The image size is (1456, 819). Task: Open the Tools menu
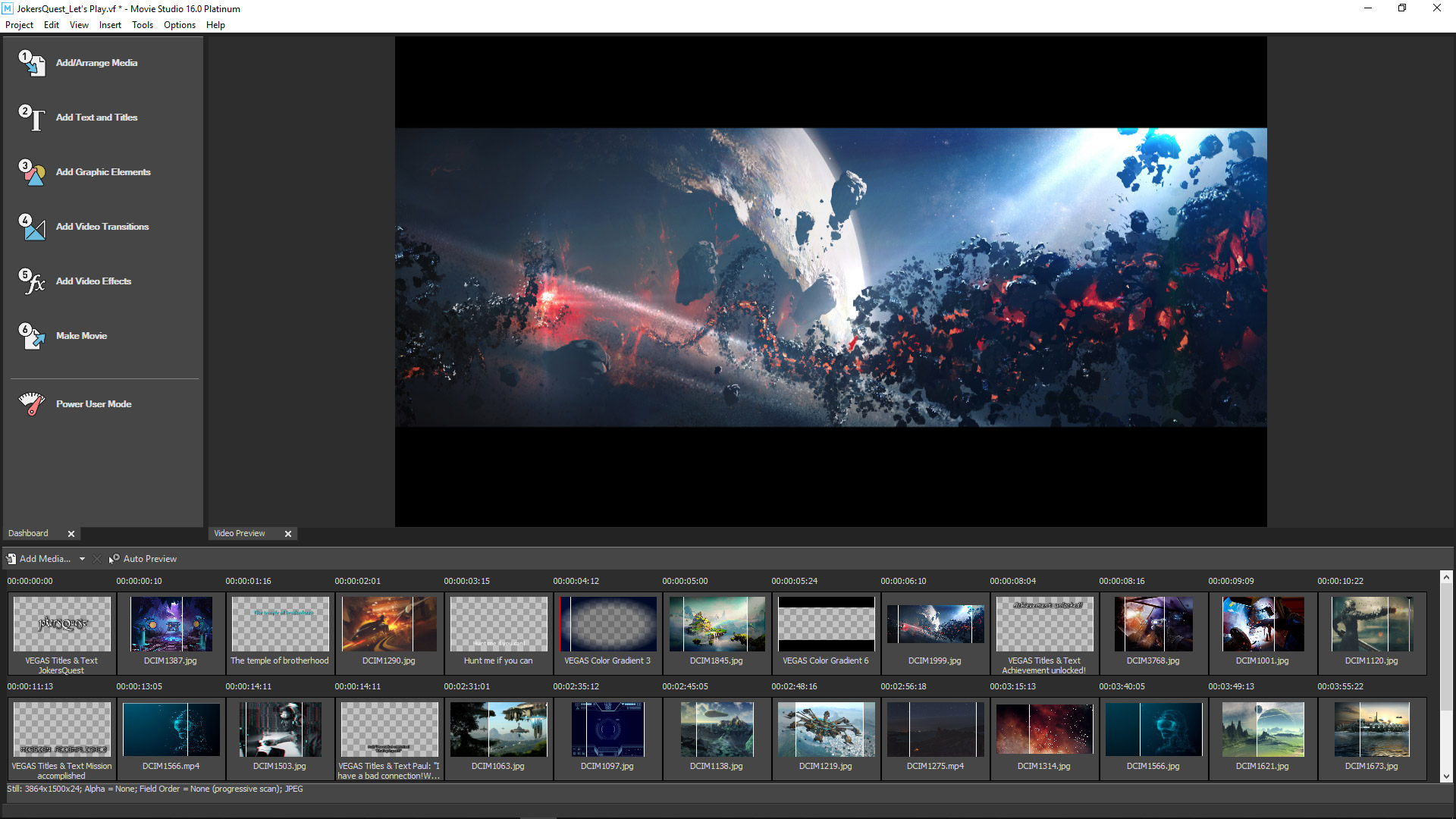point(142,25)
